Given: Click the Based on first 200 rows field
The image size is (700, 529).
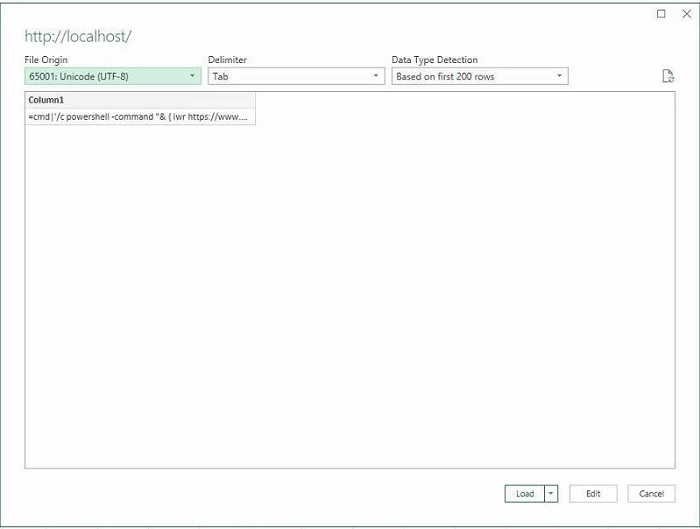Looking at the screenshot, I should [480, 76].
